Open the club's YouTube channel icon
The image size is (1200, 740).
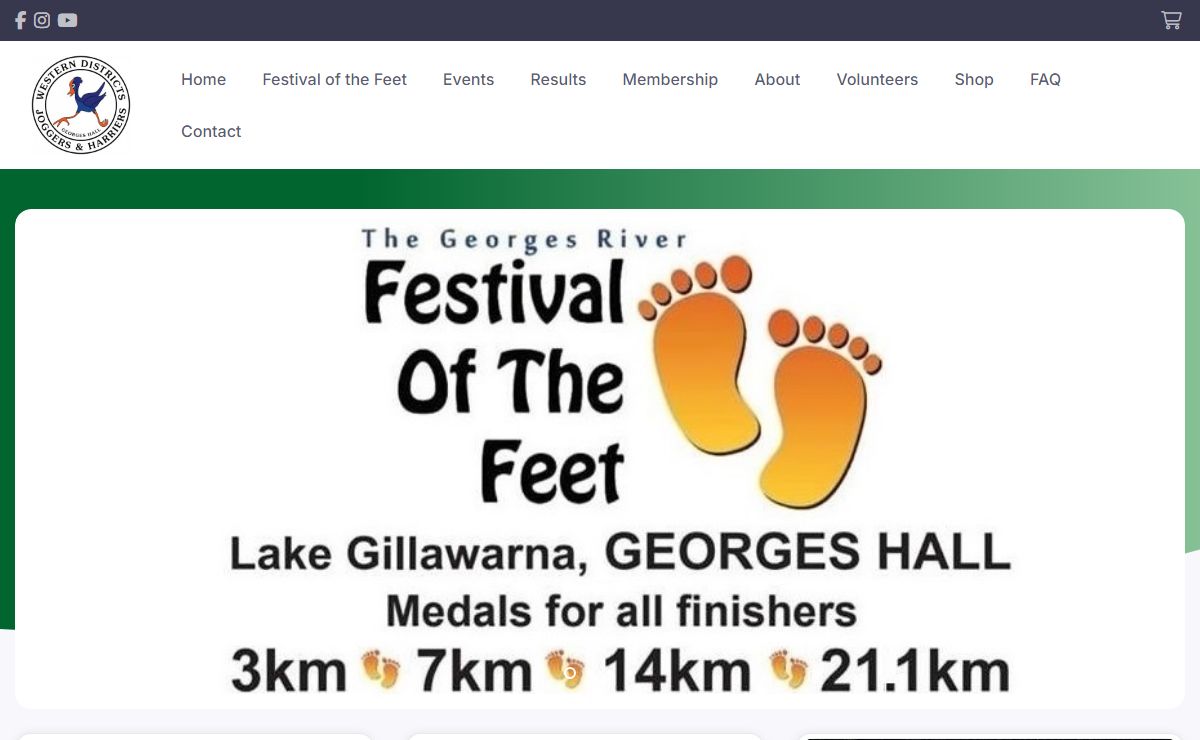click(x=67, y=20)
